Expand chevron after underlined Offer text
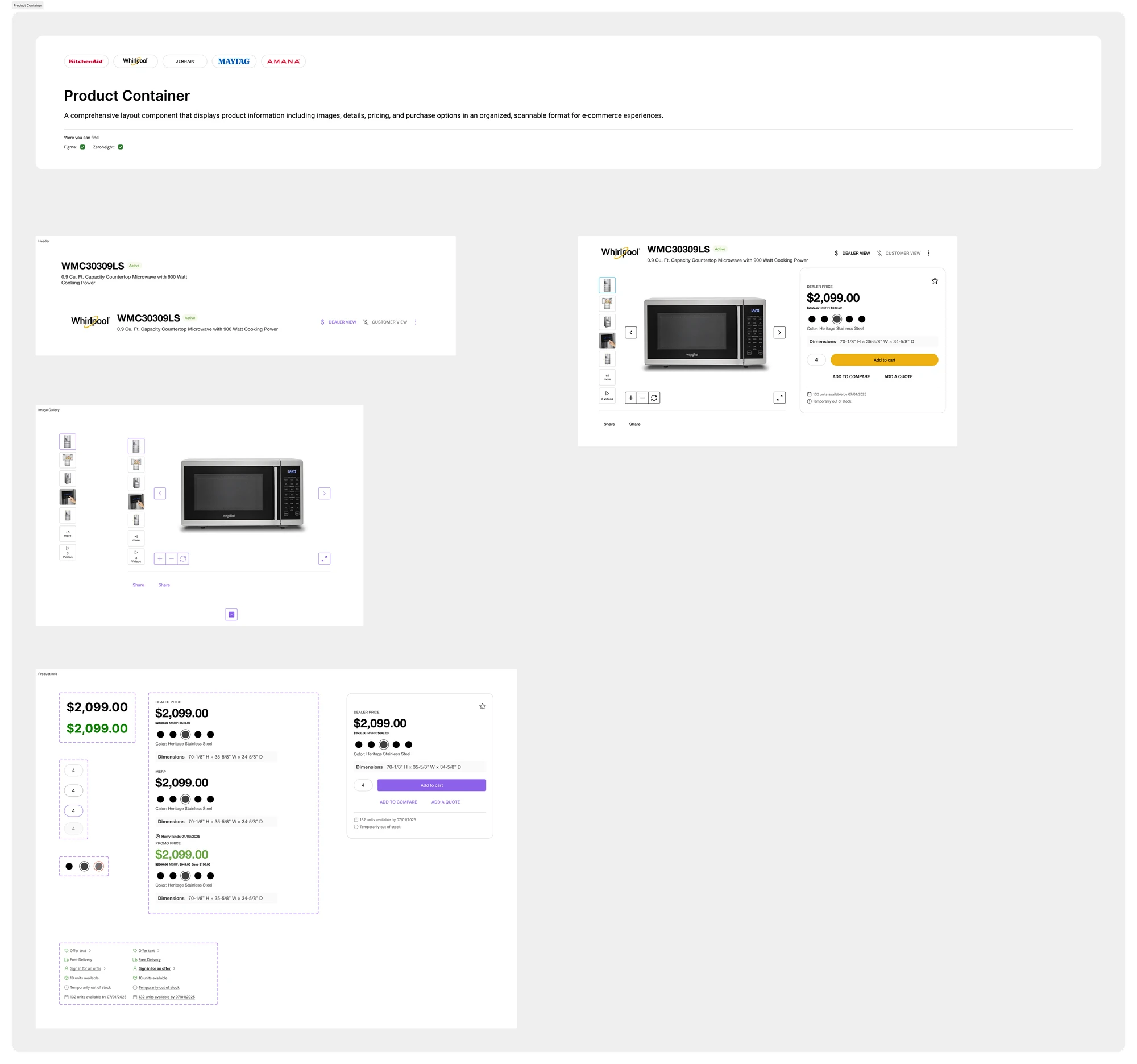Screen dimensions: 1137x1064 point(159,951)
